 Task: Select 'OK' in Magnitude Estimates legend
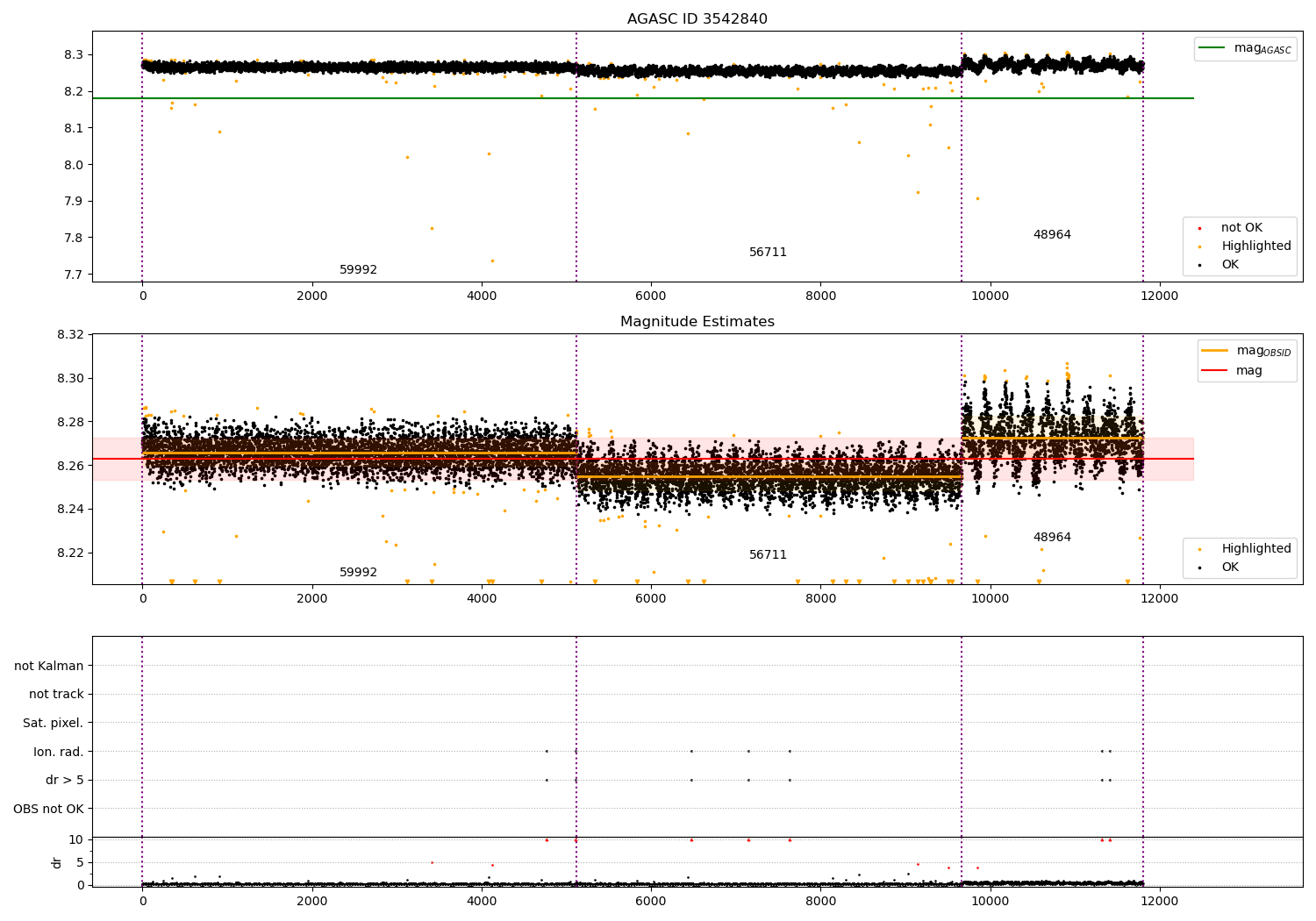coord(1230,568)
